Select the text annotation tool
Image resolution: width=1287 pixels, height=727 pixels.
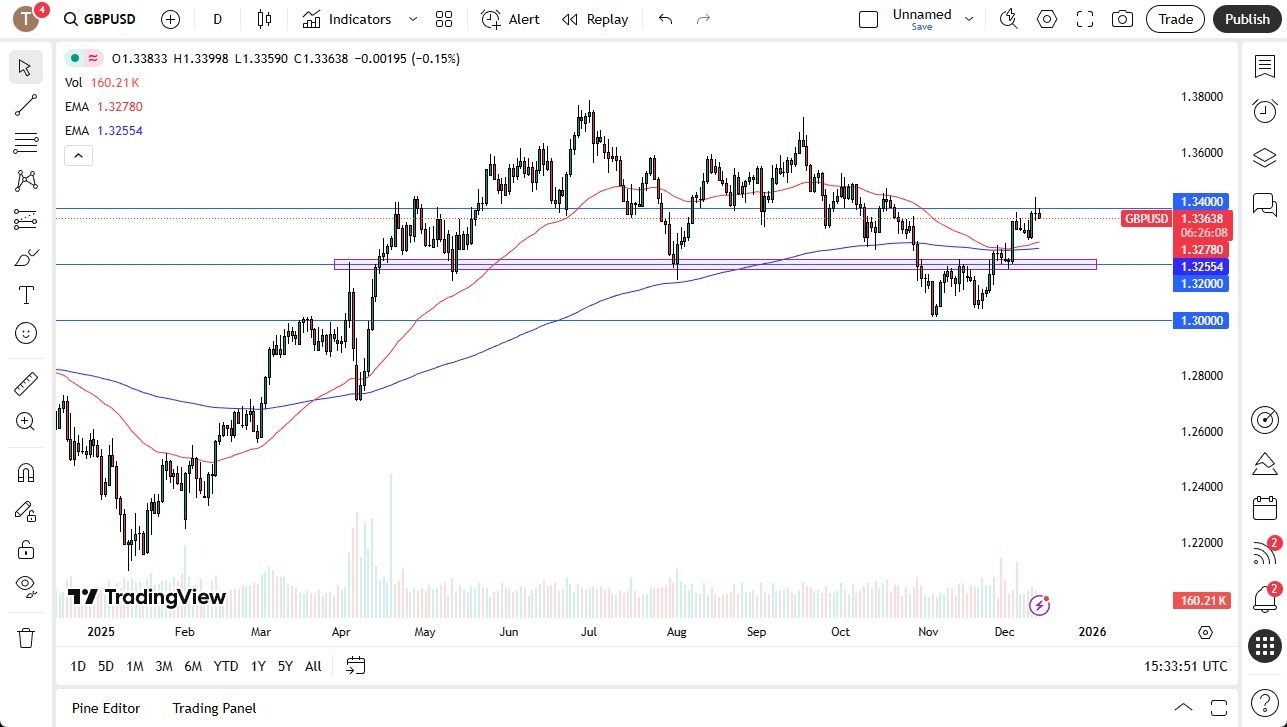tap(25, 294)
